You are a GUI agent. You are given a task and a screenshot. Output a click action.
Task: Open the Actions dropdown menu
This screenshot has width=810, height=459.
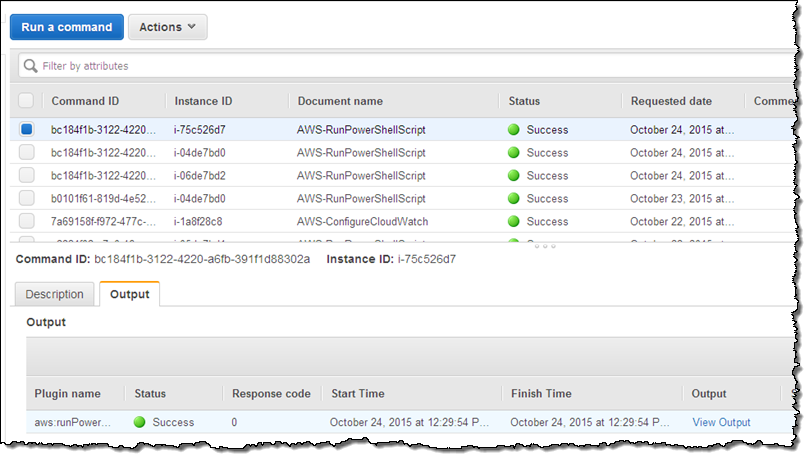[x=167, y=27]
